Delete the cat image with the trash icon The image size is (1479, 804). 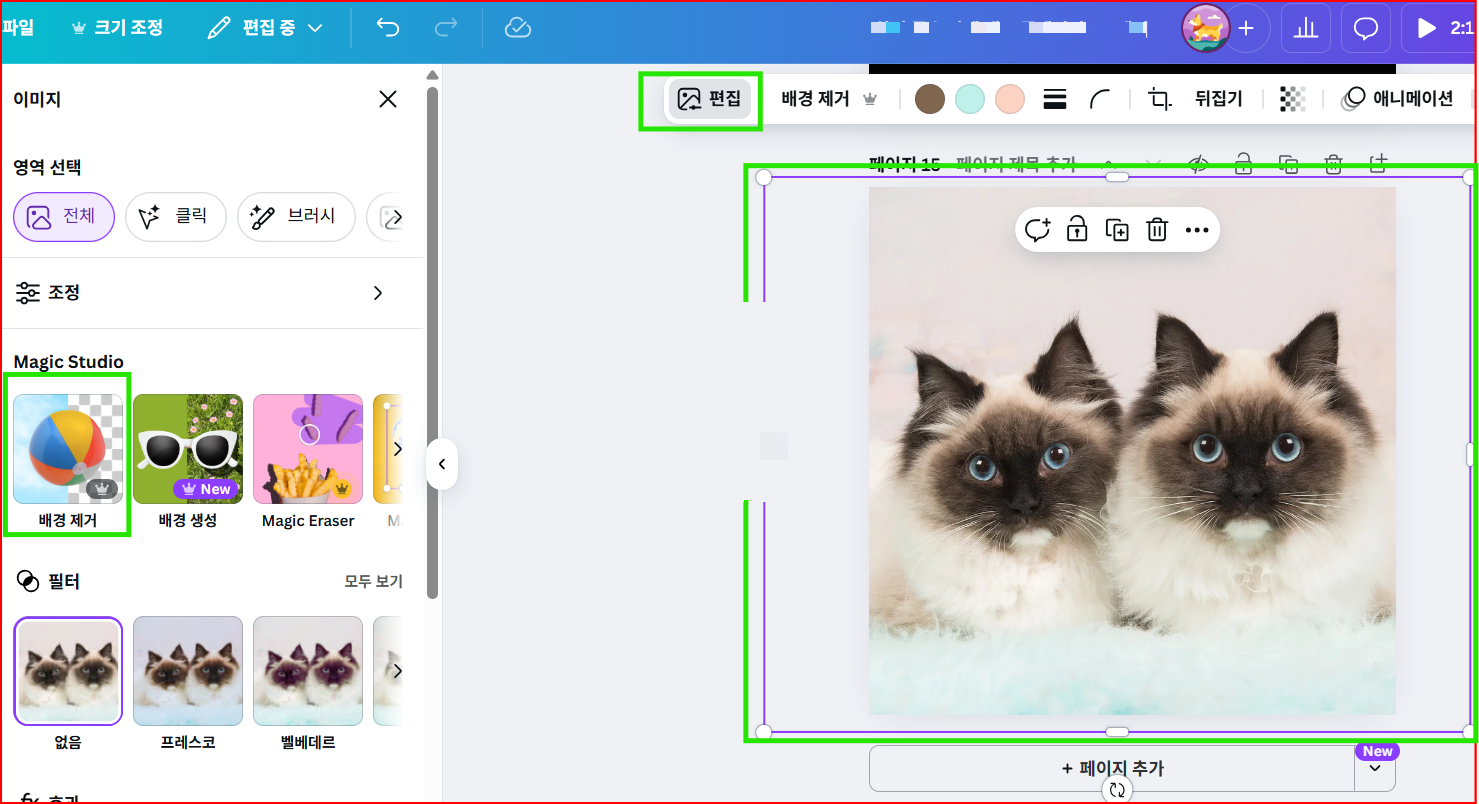(1157, 229)
